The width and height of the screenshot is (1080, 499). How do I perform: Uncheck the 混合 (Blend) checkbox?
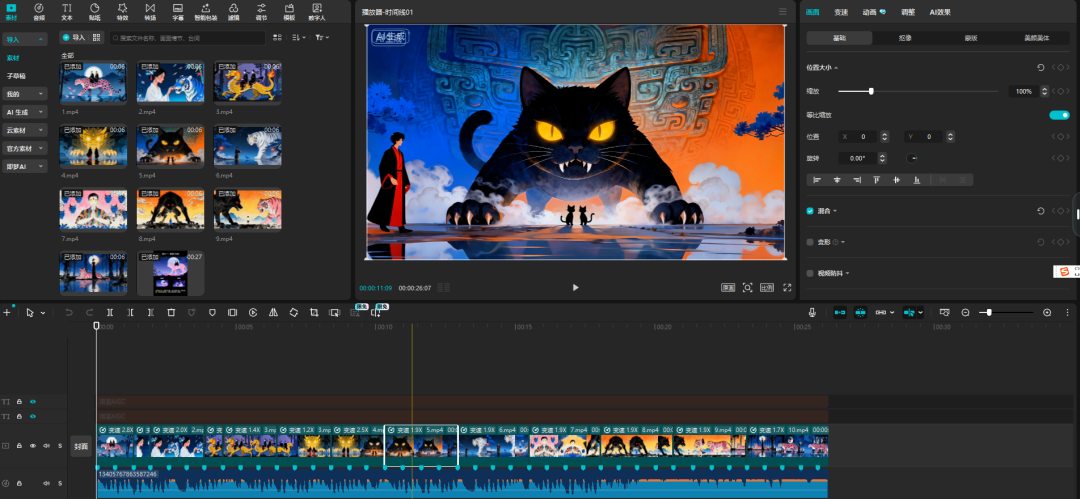point(811,211)
